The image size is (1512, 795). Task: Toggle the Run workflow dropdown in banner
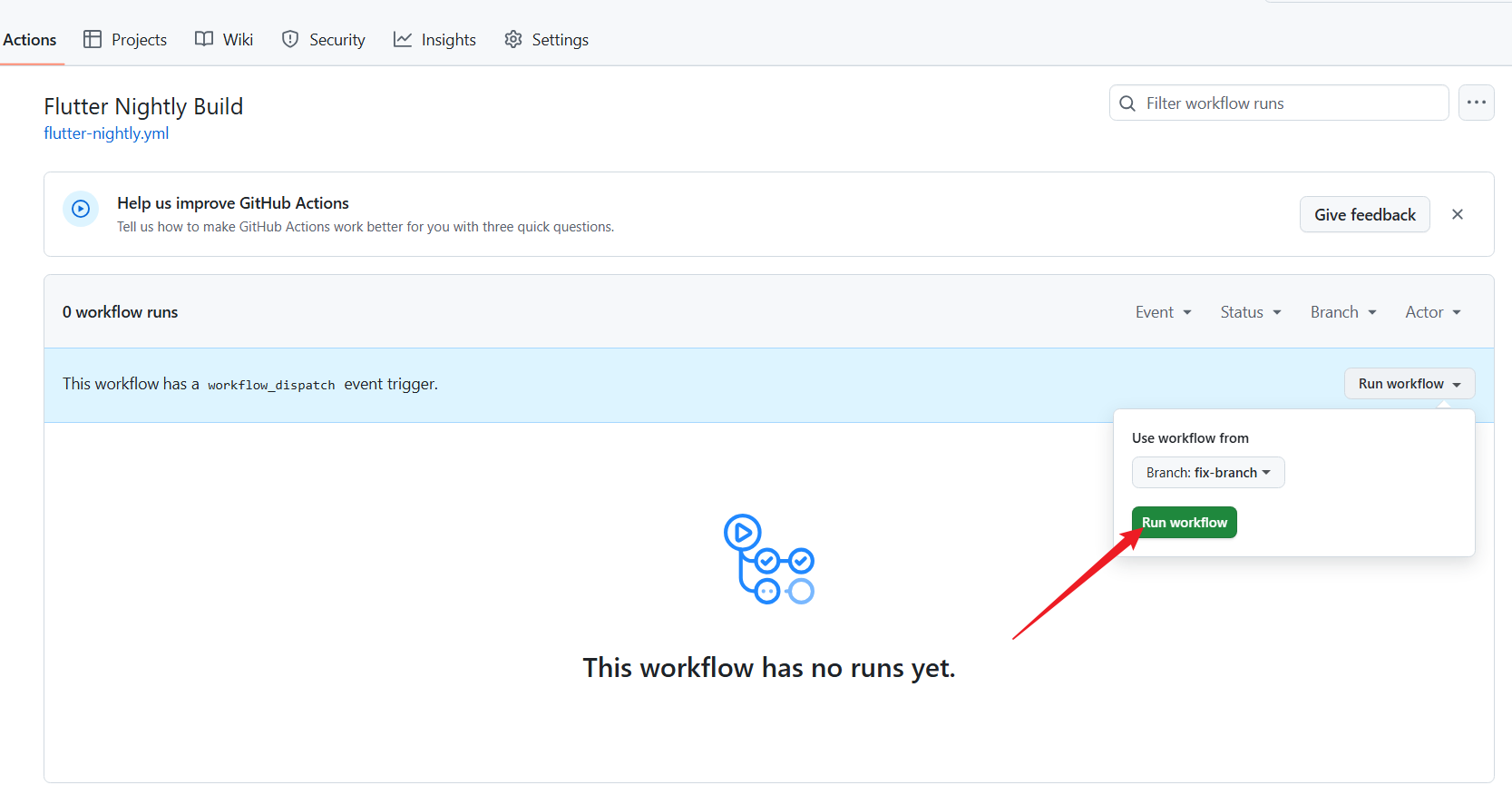(1410, 384)
